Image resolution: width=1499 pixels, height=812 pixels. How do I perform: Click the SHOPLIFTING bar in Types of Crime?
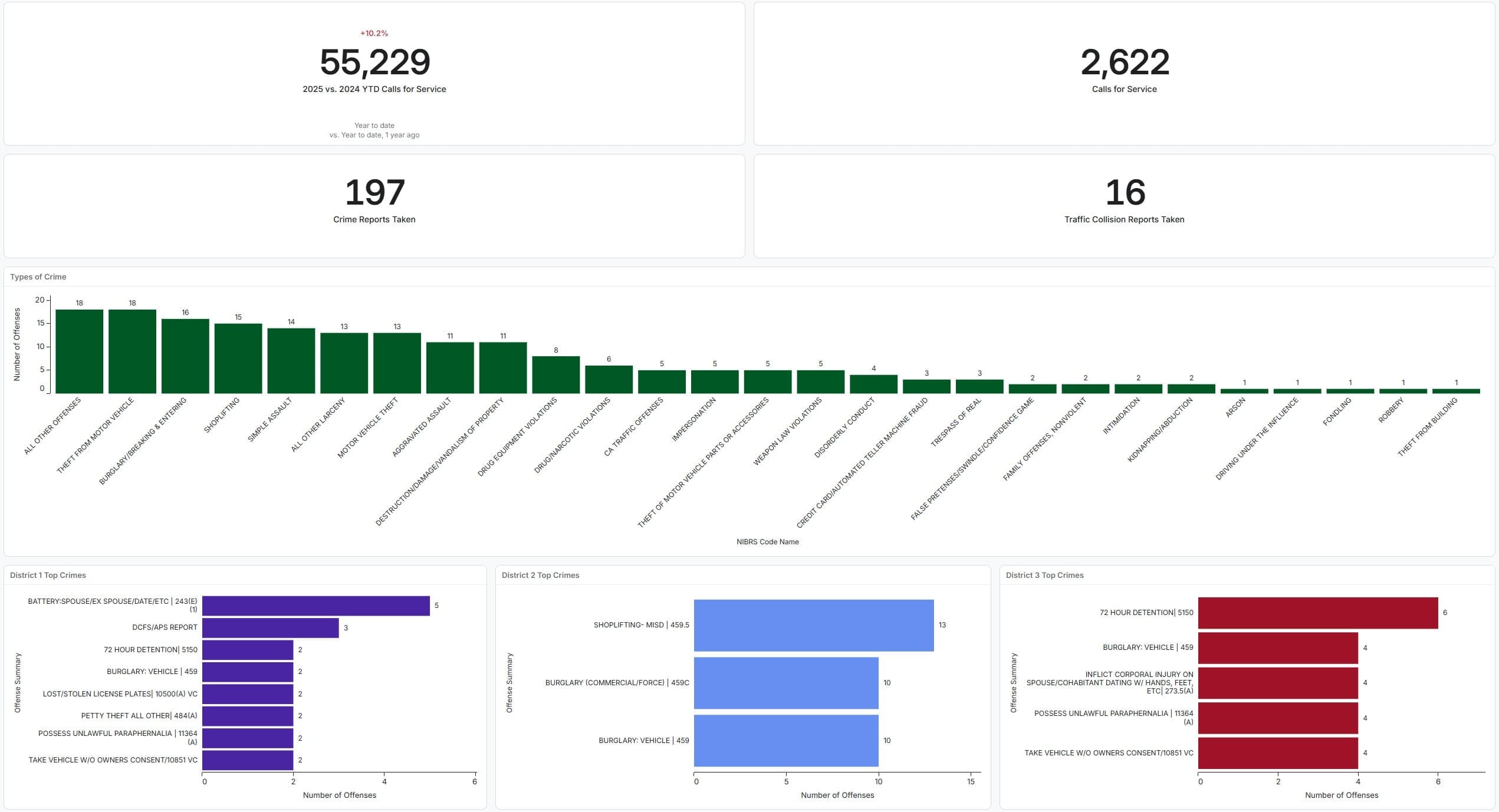238,359
